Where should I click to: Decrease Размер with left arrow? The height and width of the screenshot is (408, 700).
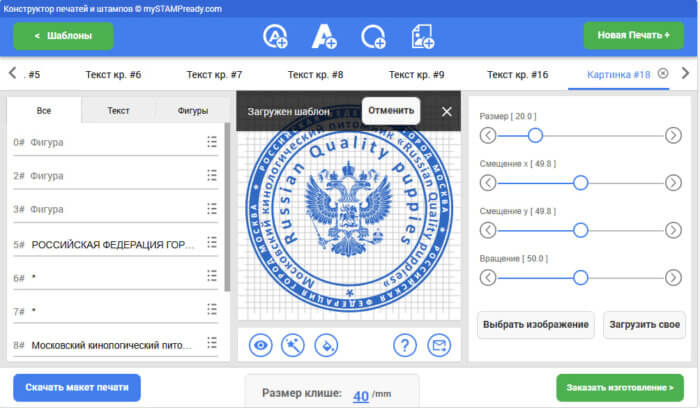488,135
